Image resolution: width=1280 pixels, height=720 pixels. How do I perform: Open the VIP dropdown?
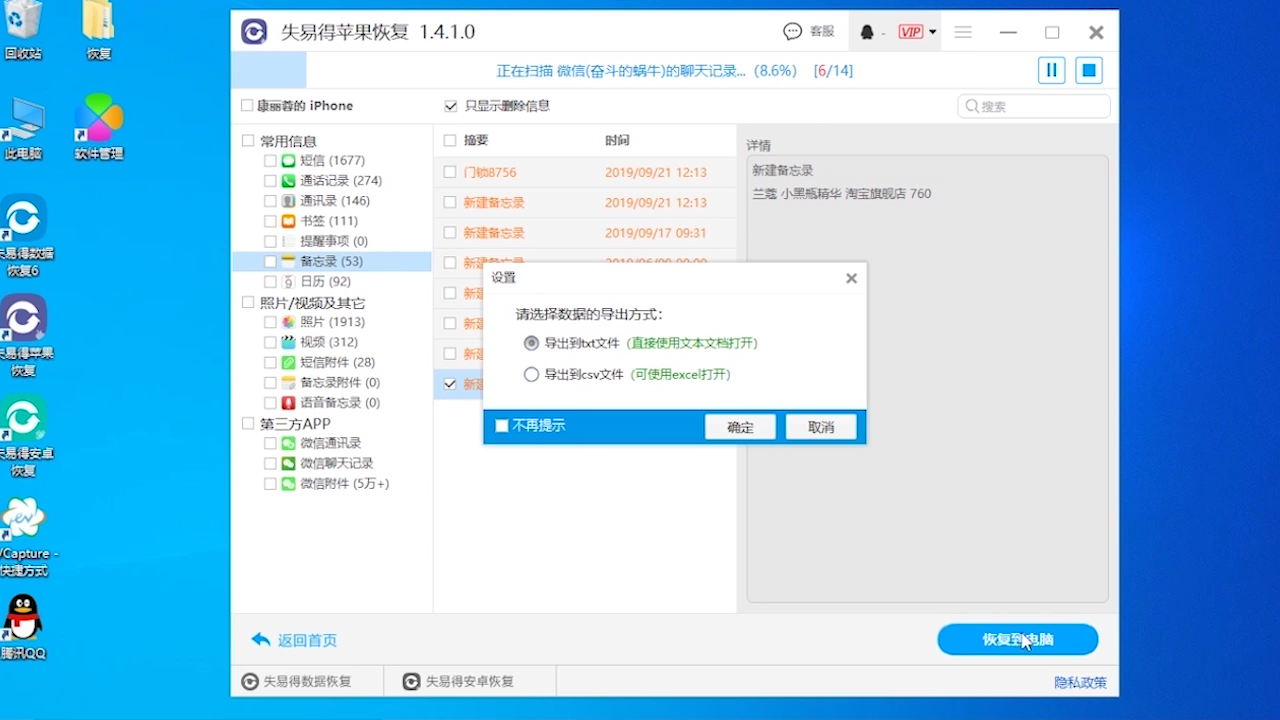(917, 32)
